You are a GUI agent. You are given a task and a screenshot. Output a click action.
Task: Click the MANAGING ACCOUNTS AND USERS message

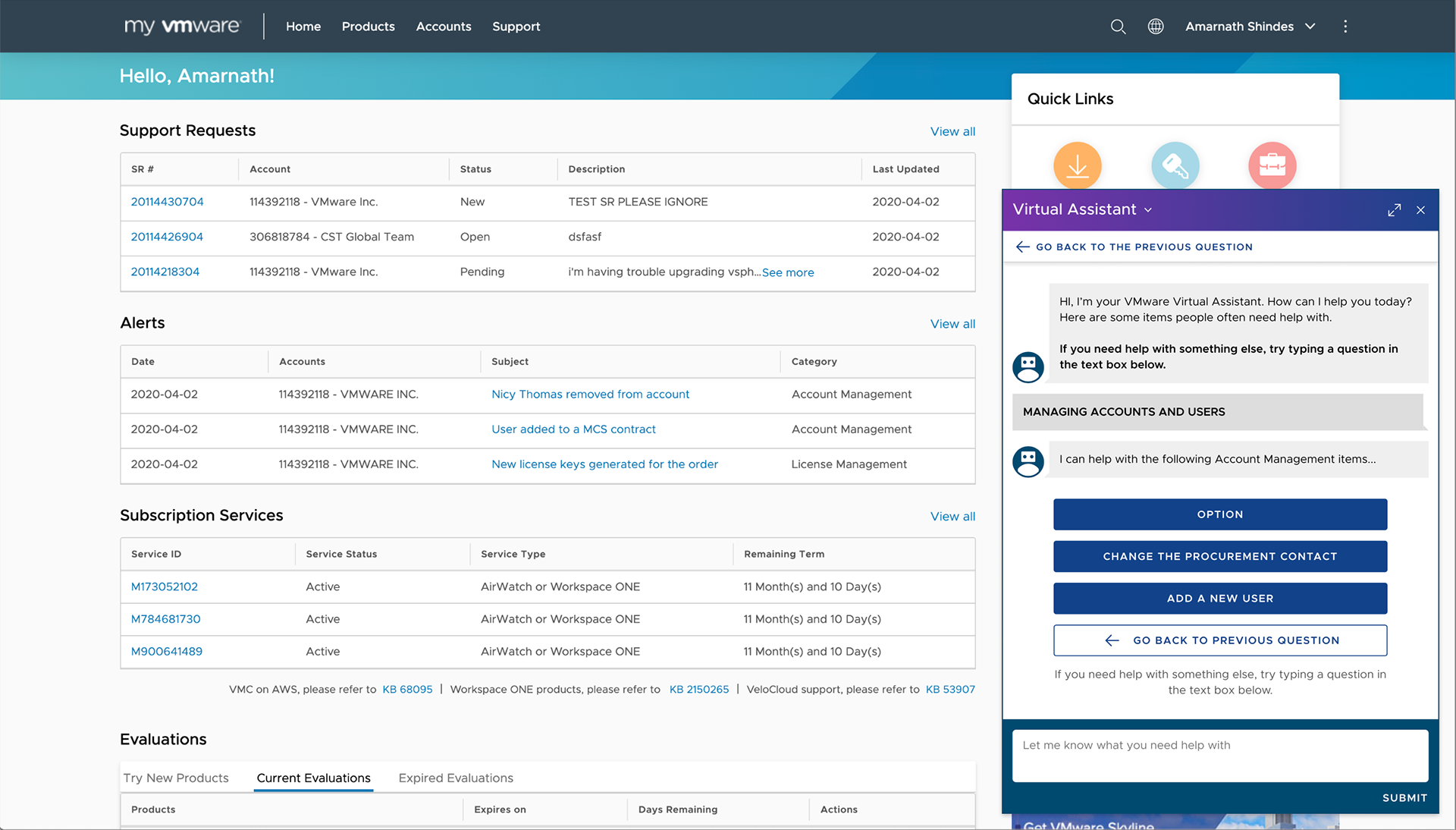1218,412
